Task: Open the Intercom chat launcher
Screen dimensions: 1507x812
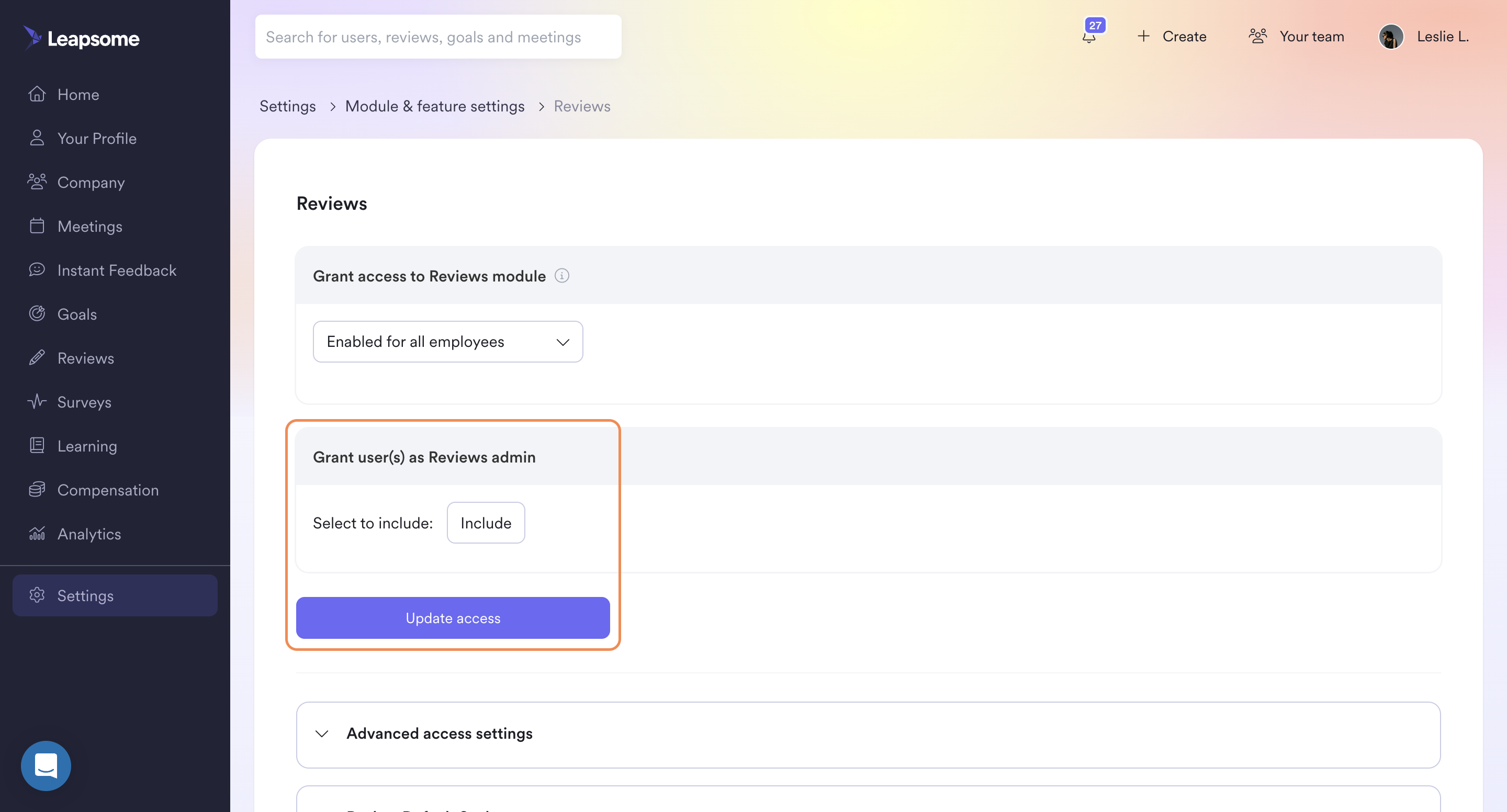Action: tap(46, 765)
